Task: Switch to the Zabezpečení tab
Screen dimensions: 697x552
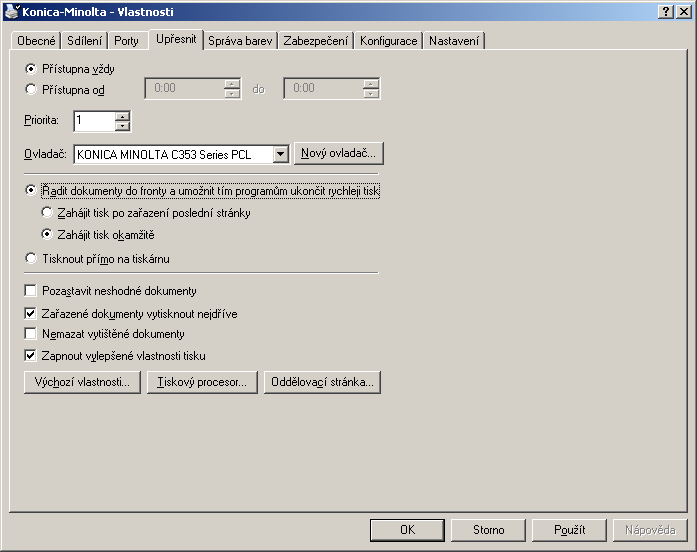Action: [x=316, y=41]
